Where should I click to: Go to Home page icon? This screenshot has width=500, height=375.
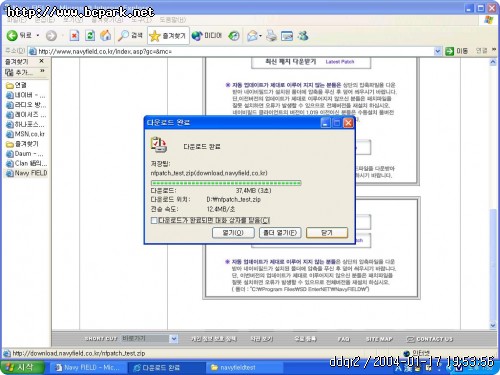tap(106, 36)
